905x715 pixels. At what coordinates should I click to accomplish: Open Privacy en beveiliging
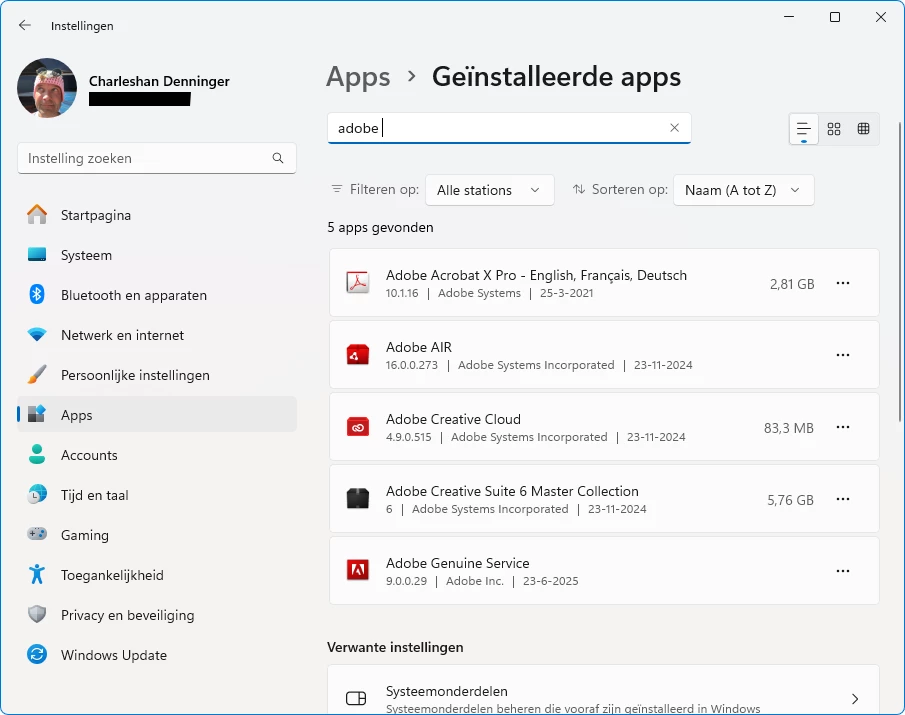(157, 615)
